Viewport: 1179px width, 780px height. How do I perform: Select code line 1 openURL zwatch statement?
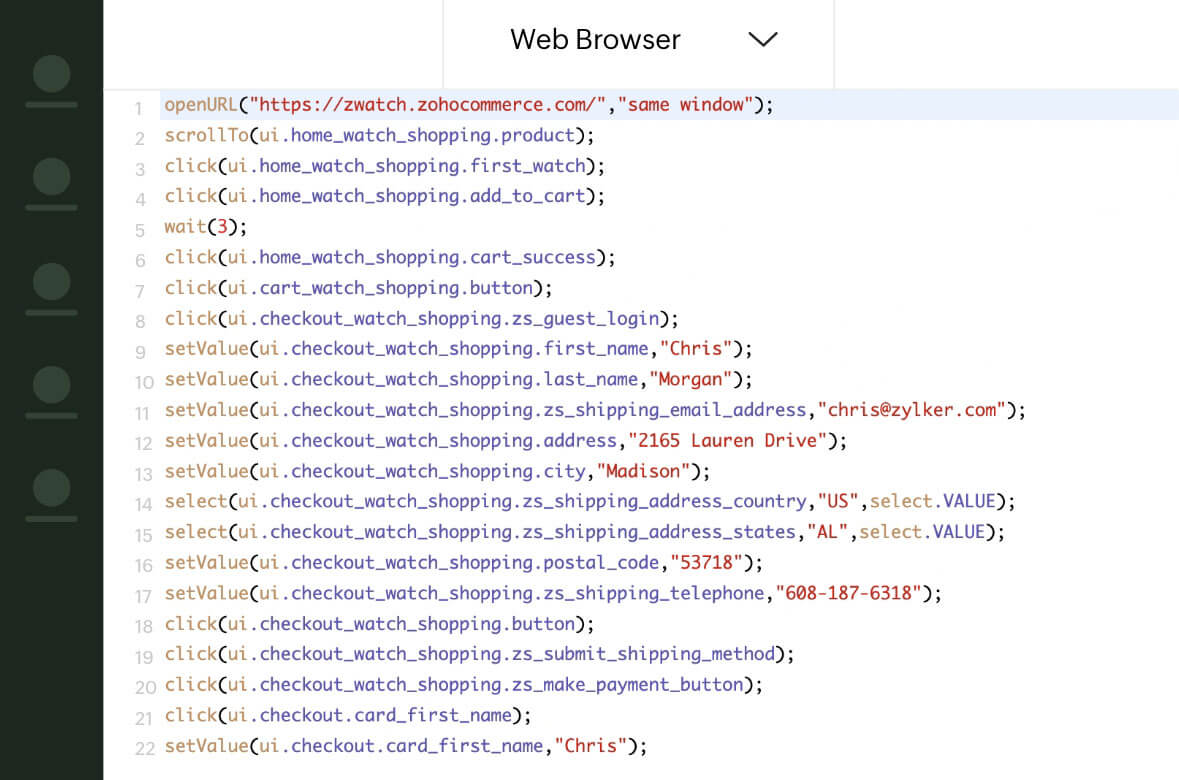[x=468, y=105]
